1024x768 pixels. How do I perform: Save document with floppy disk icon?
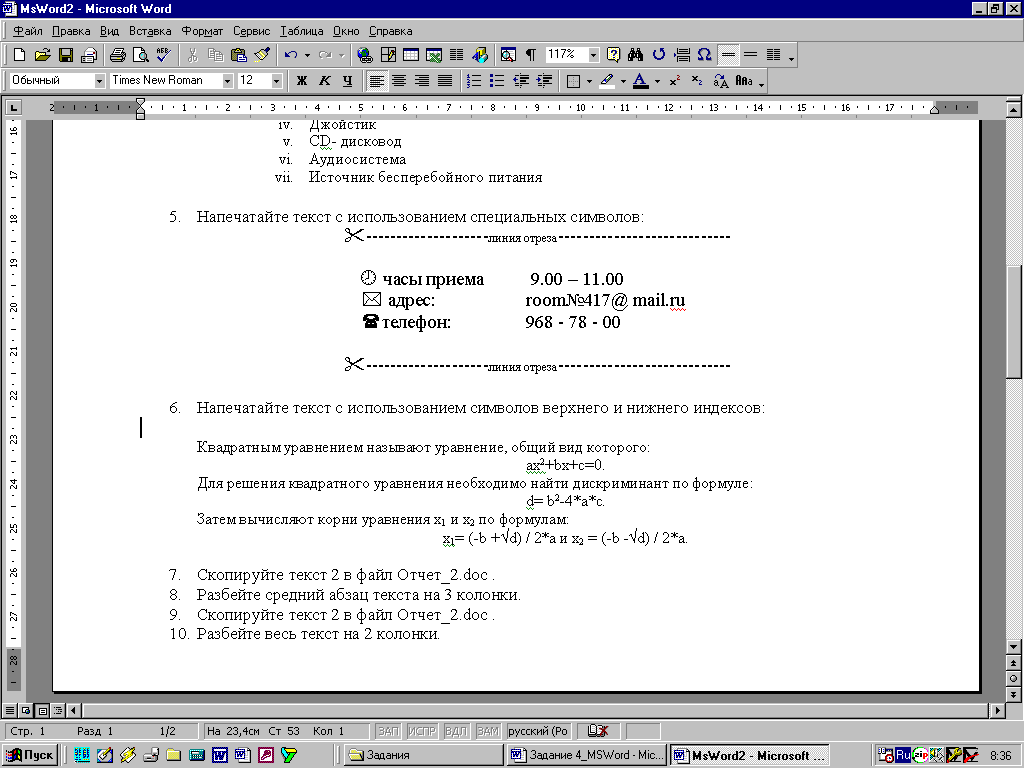point(65,56)
